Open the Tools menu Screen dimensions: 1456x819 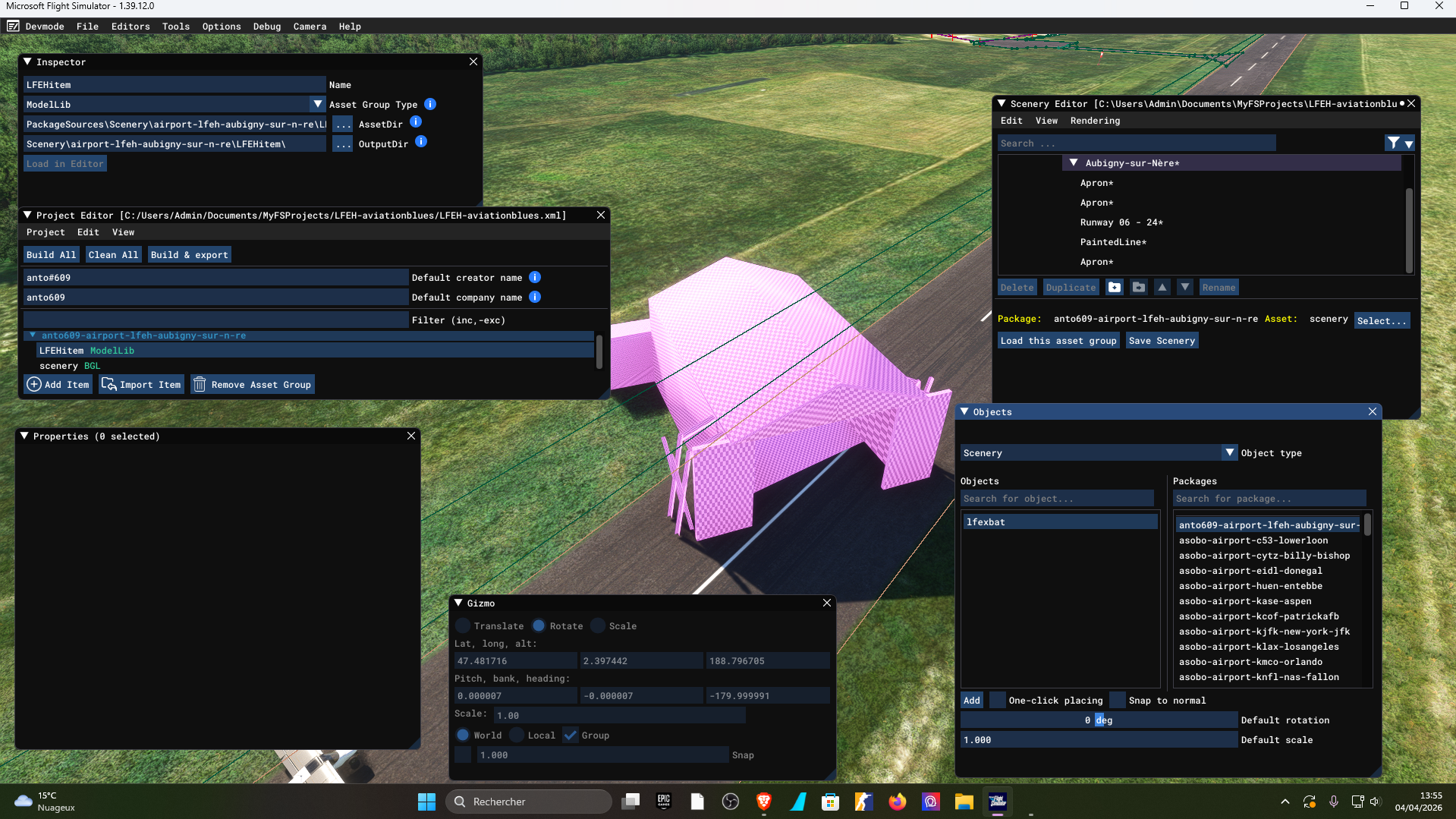click(x=176, y=27)
